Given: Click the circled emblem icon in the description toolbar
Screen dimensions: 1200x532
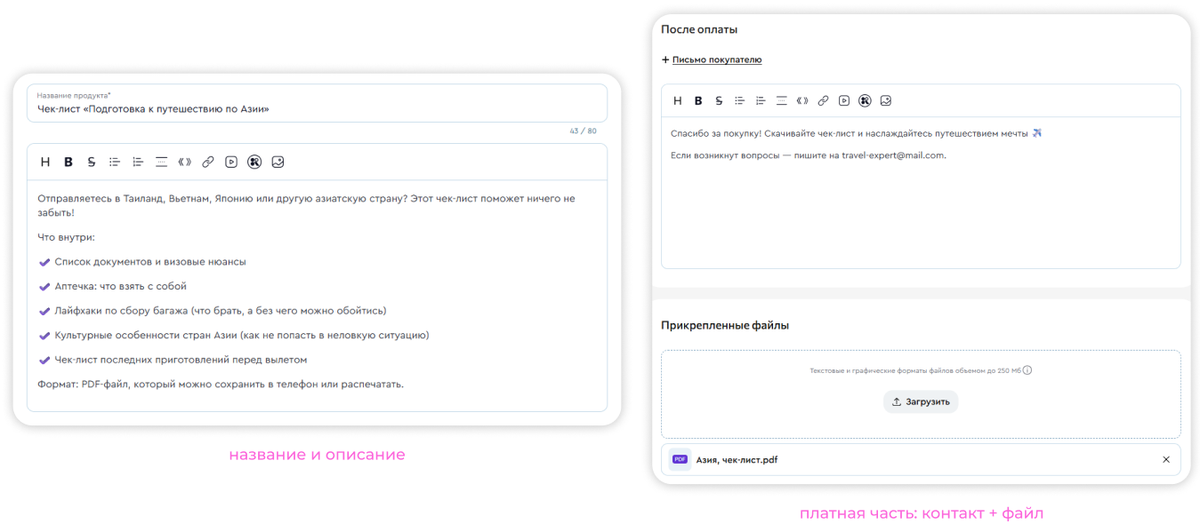Looking at the screenshot, I should pos(254,162).
